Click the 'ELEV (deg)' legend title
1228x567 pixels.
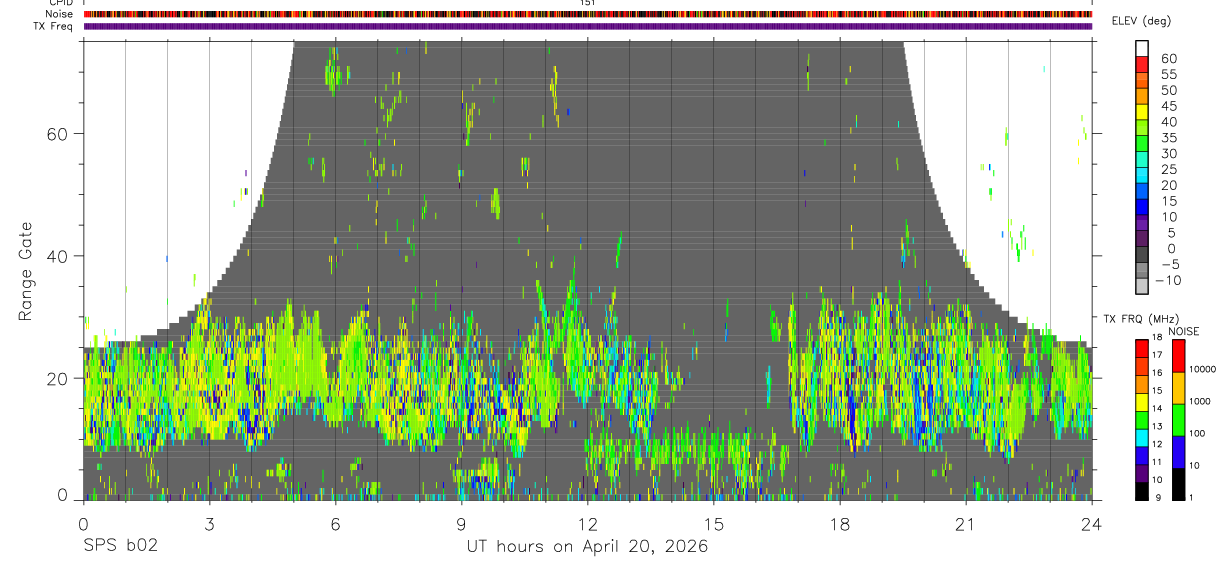1141,20
